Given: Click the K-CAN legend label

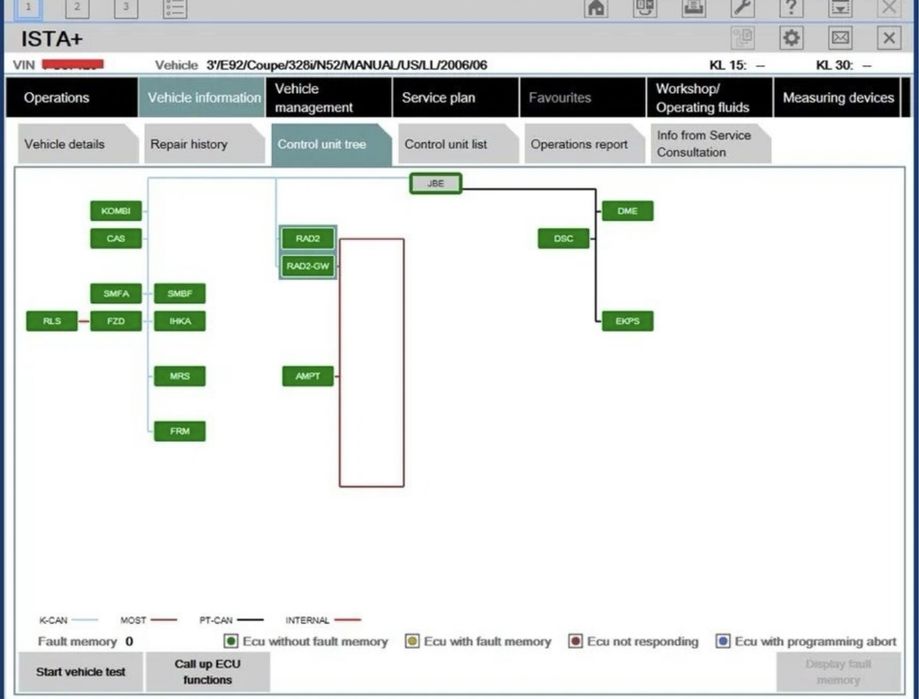Looking at the screenshot, I should tap(53, 620).
